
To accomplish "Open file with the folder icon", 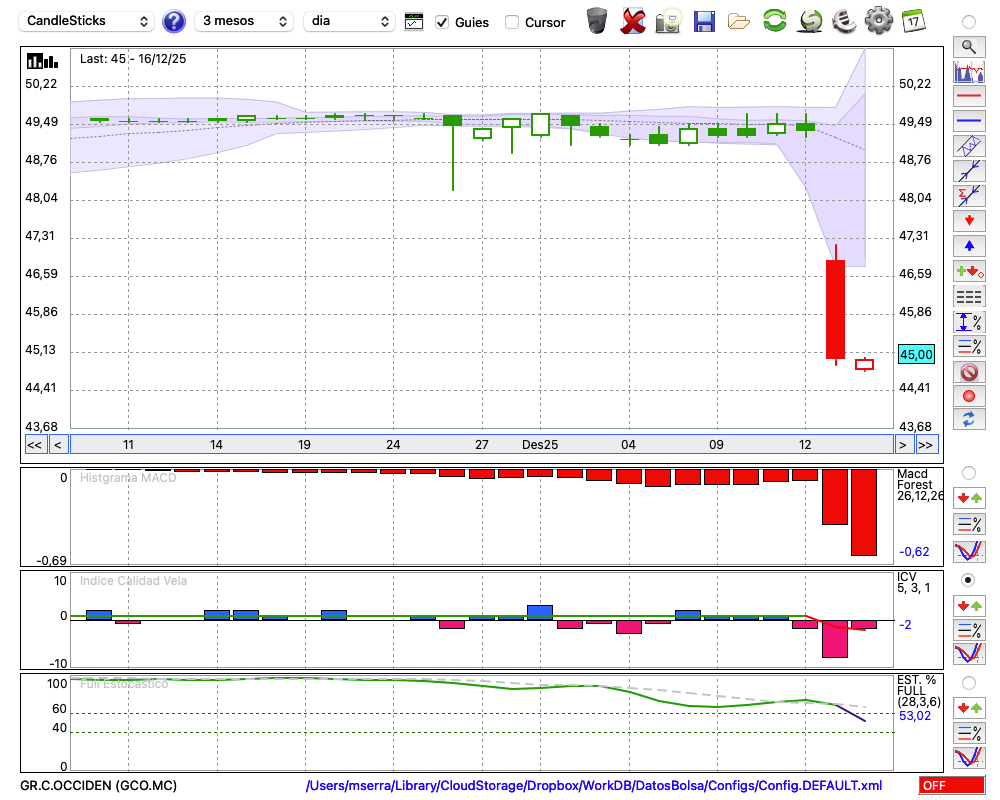I will [739, 22].
